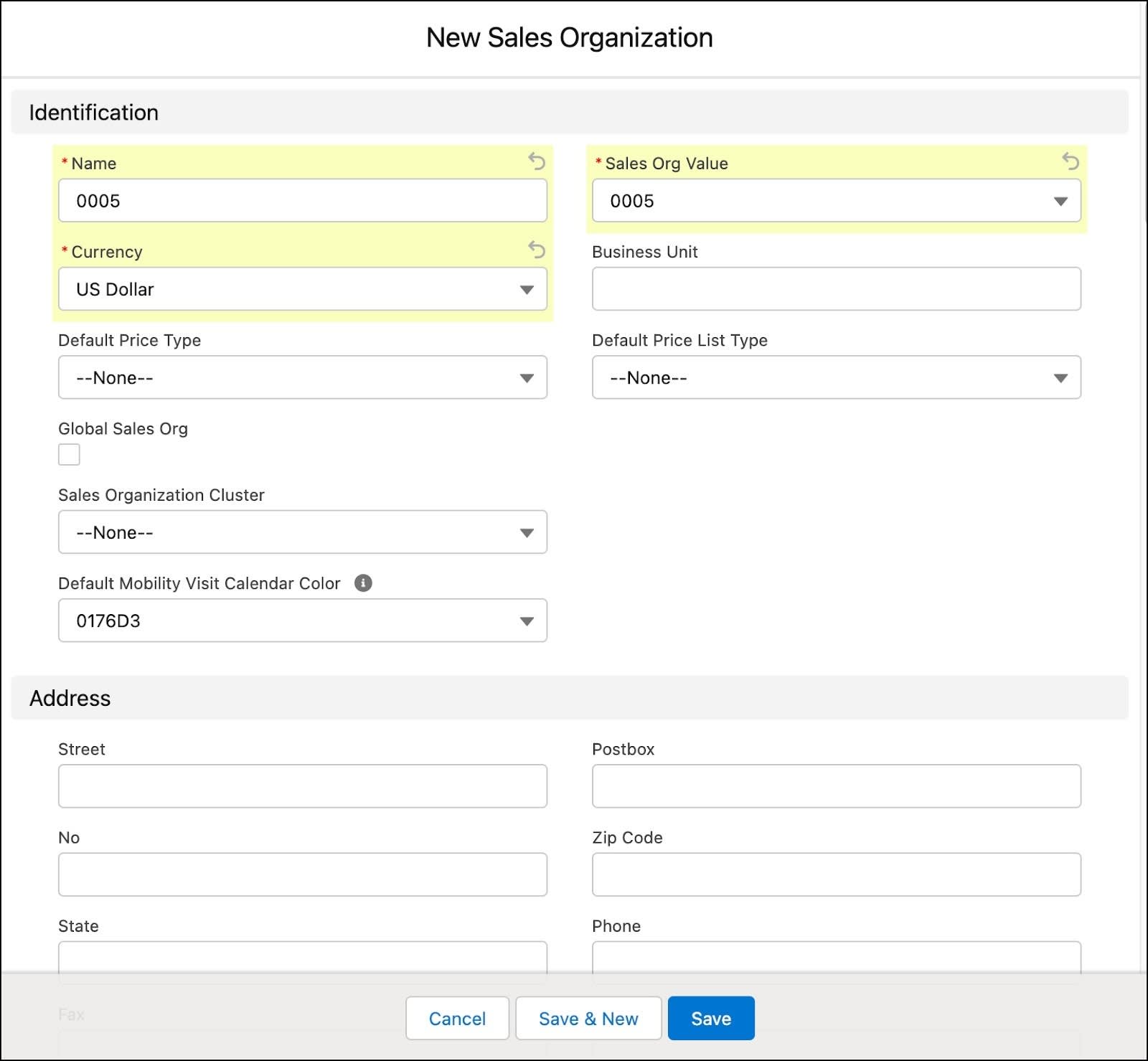Image resolution: width=1148 pixels, height=1061 pixels.
Task: Click the Street address field
Action: [301, 786]
